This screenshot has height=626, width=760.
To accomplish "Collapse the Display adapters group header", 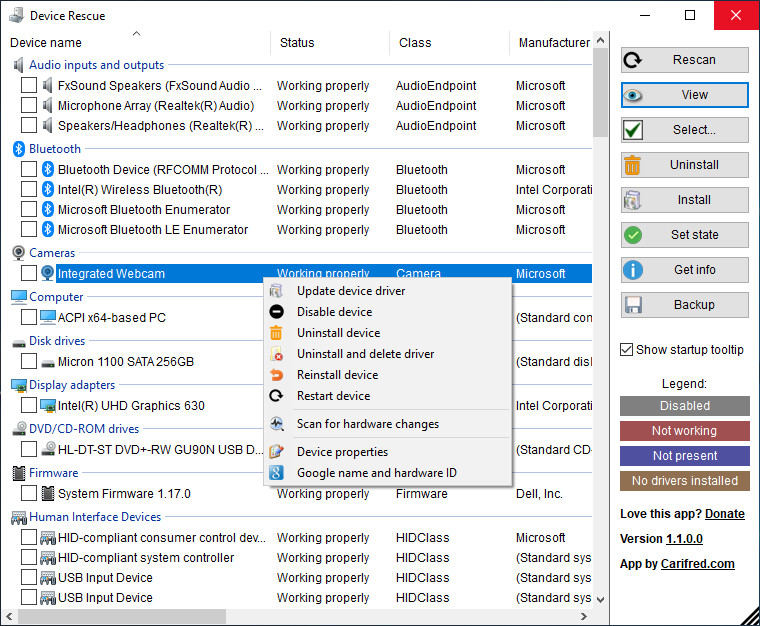I will click(72, 385).
